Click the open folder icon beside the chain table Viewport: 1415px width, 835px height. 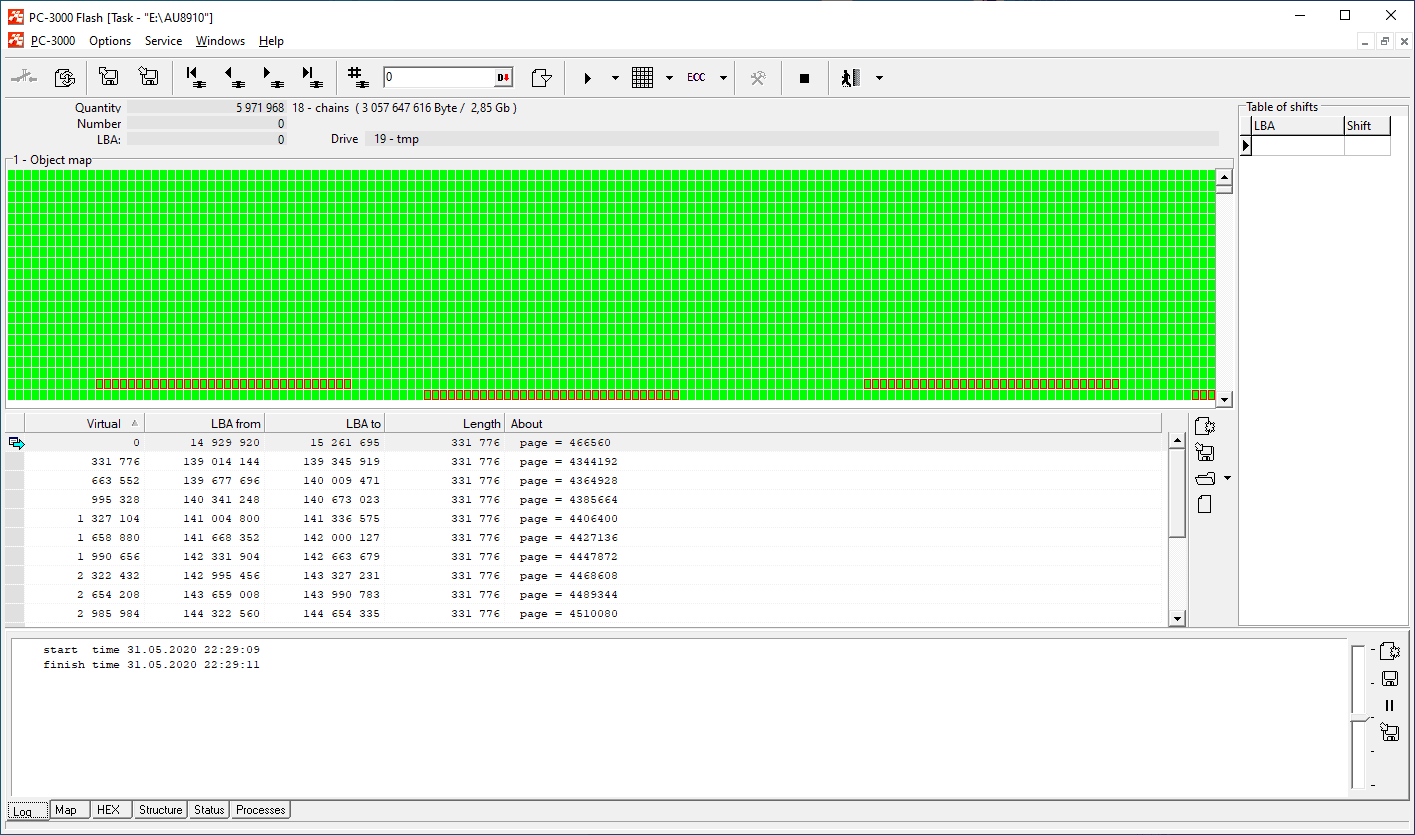[x=1205, y=479]
